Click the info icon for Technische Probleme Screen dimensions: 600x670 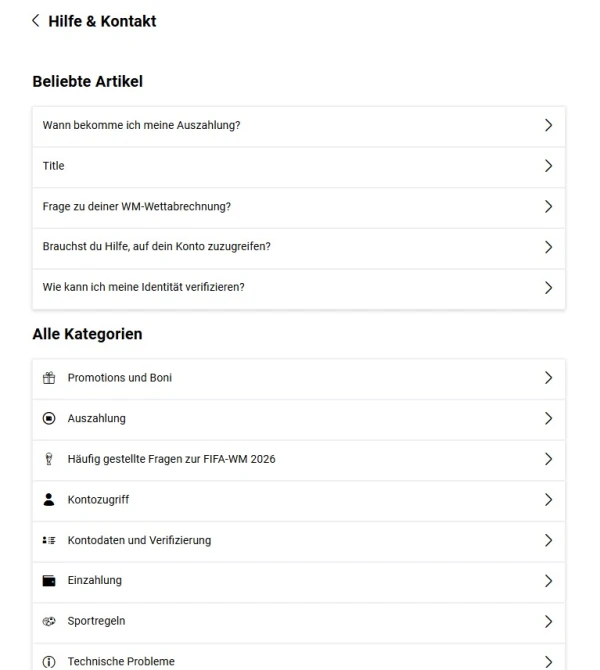click(x=49, y=662)
